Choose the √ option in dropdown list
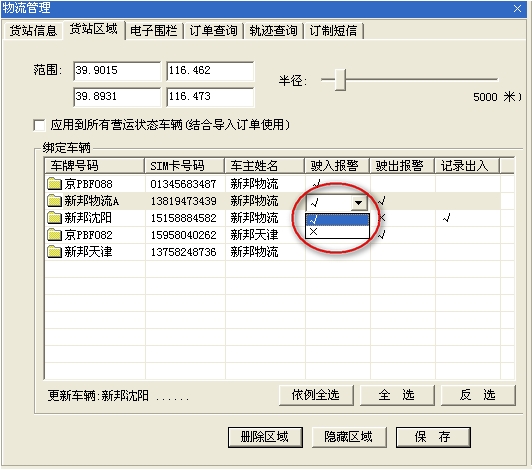Viewport: 532px width, 470px height. point(337,220)
